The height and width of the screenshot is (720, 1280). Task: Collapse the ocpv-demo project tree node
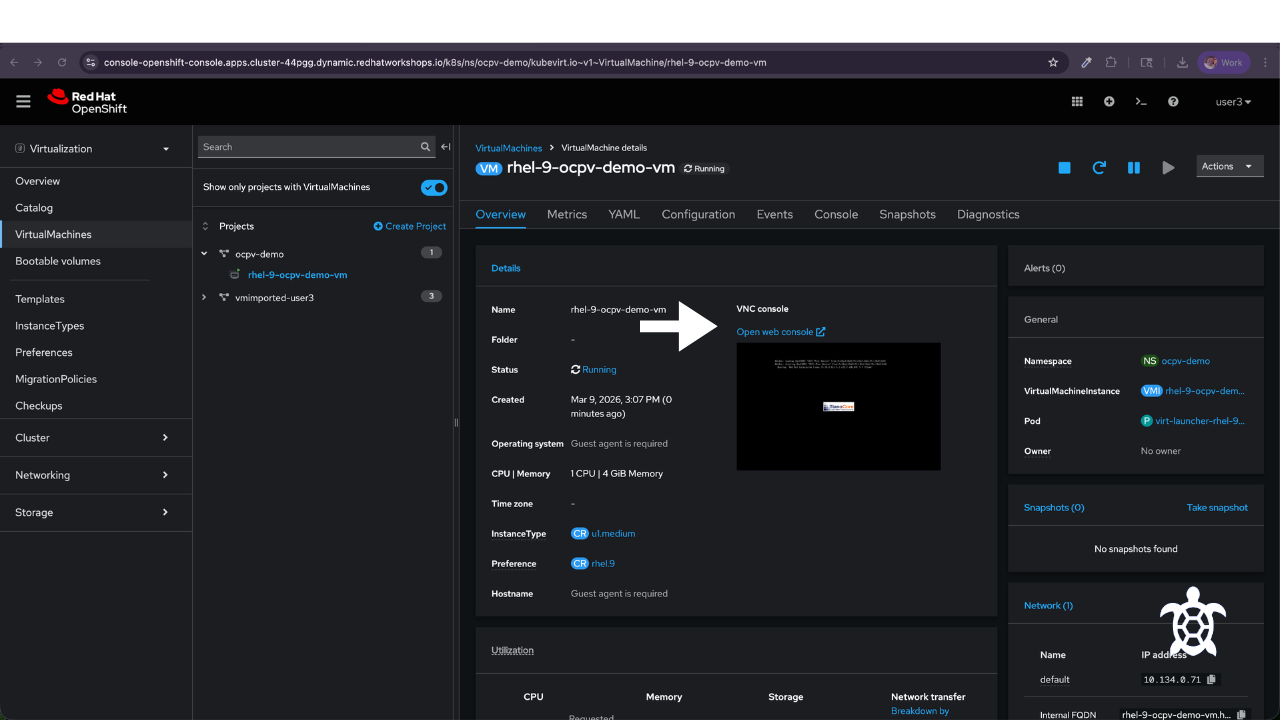pos(205,254)
